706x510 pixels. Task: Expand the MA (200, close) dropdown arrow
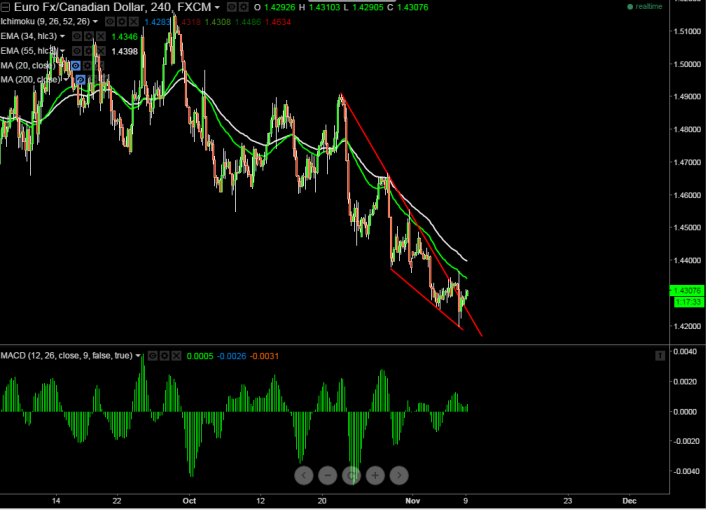pyautogui.click(x=66, y=80)
